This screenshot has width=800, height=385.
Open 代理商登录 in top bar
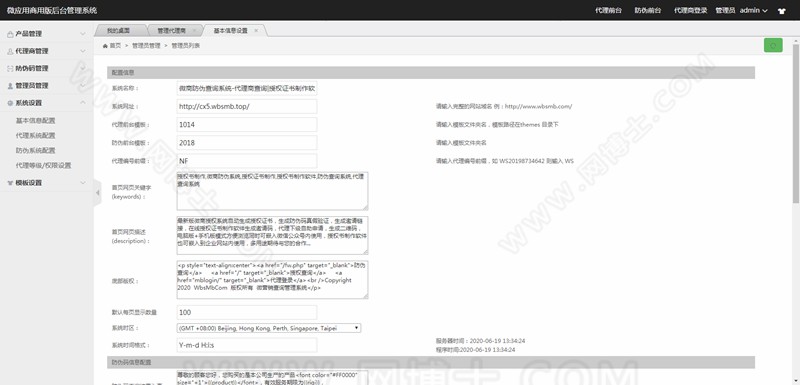point(691,11)
